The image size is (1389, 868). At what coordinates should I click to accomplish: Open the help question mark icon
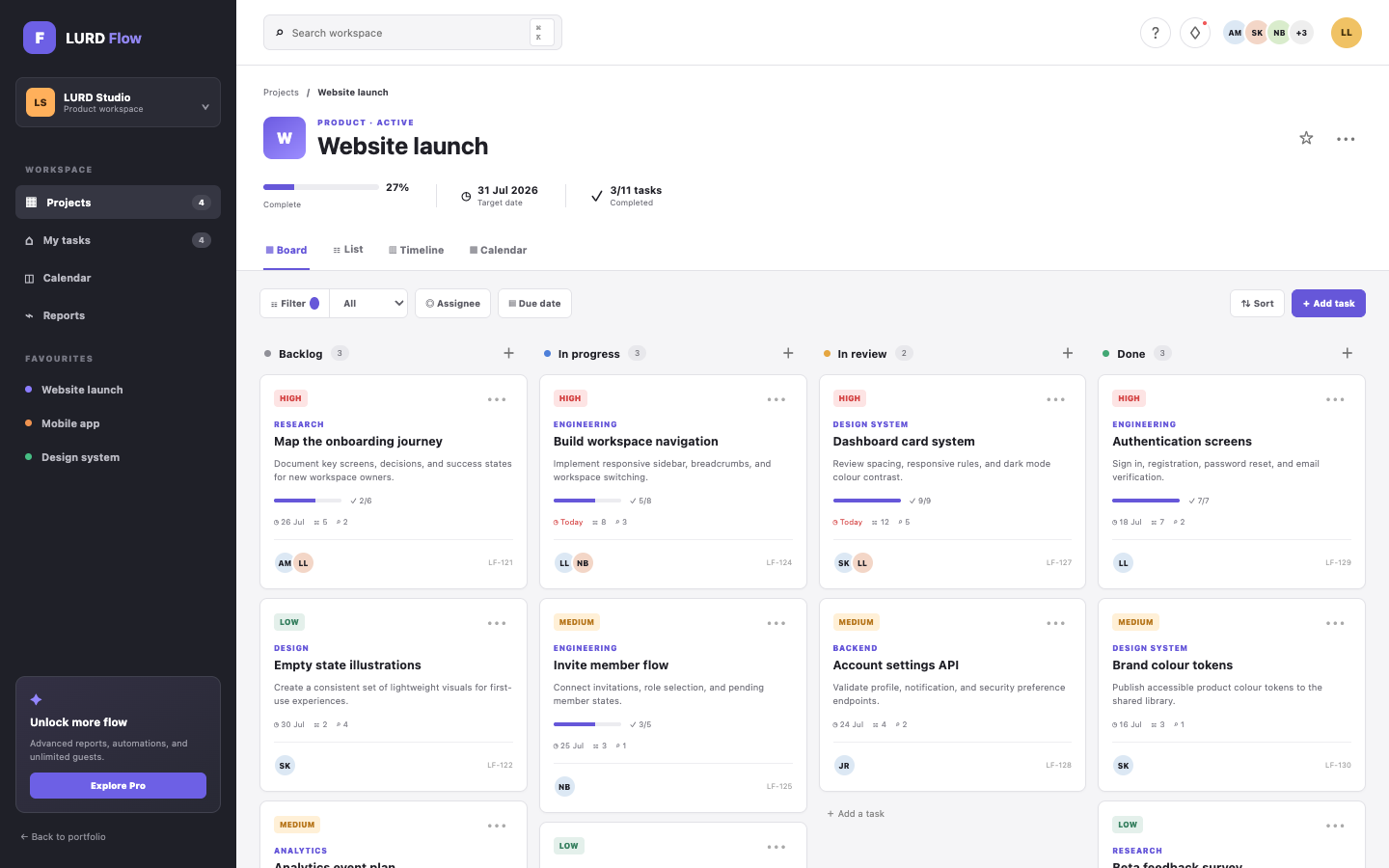(1156, 33)
